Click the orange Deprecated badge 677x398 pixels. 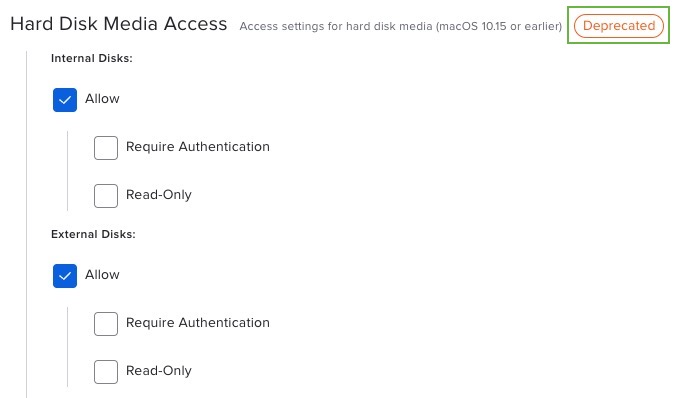click(x=618, y=25)
